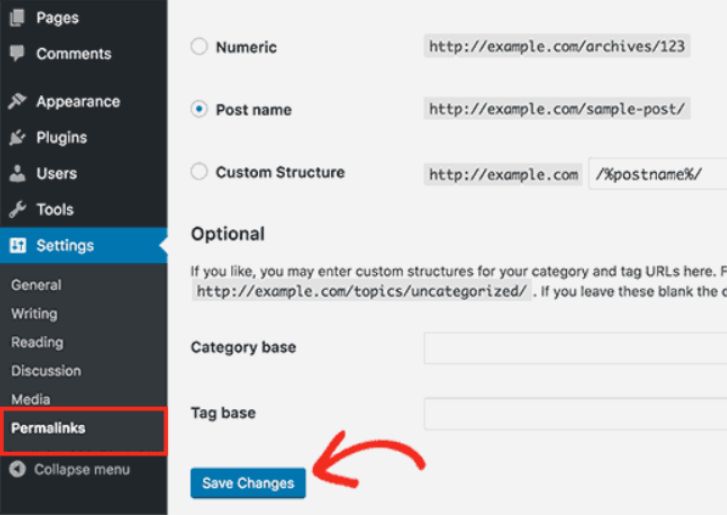The width and height of the screenshot is (727, 515).
Task: Click the Tools wrench icon
Action: 17,210
